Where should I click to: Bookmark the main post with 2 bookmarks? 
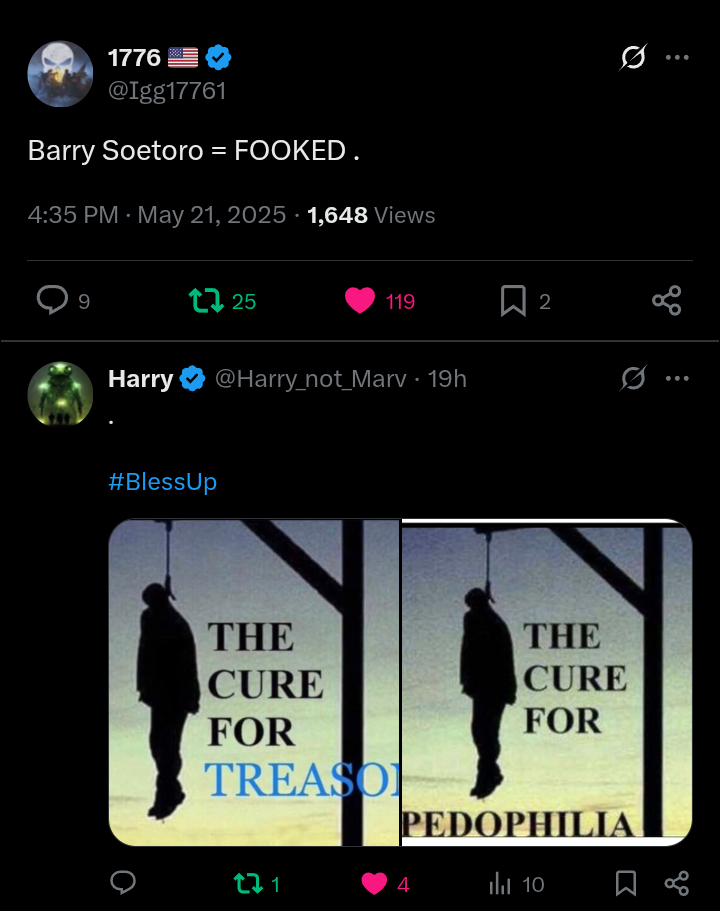(x=513, y=300)
